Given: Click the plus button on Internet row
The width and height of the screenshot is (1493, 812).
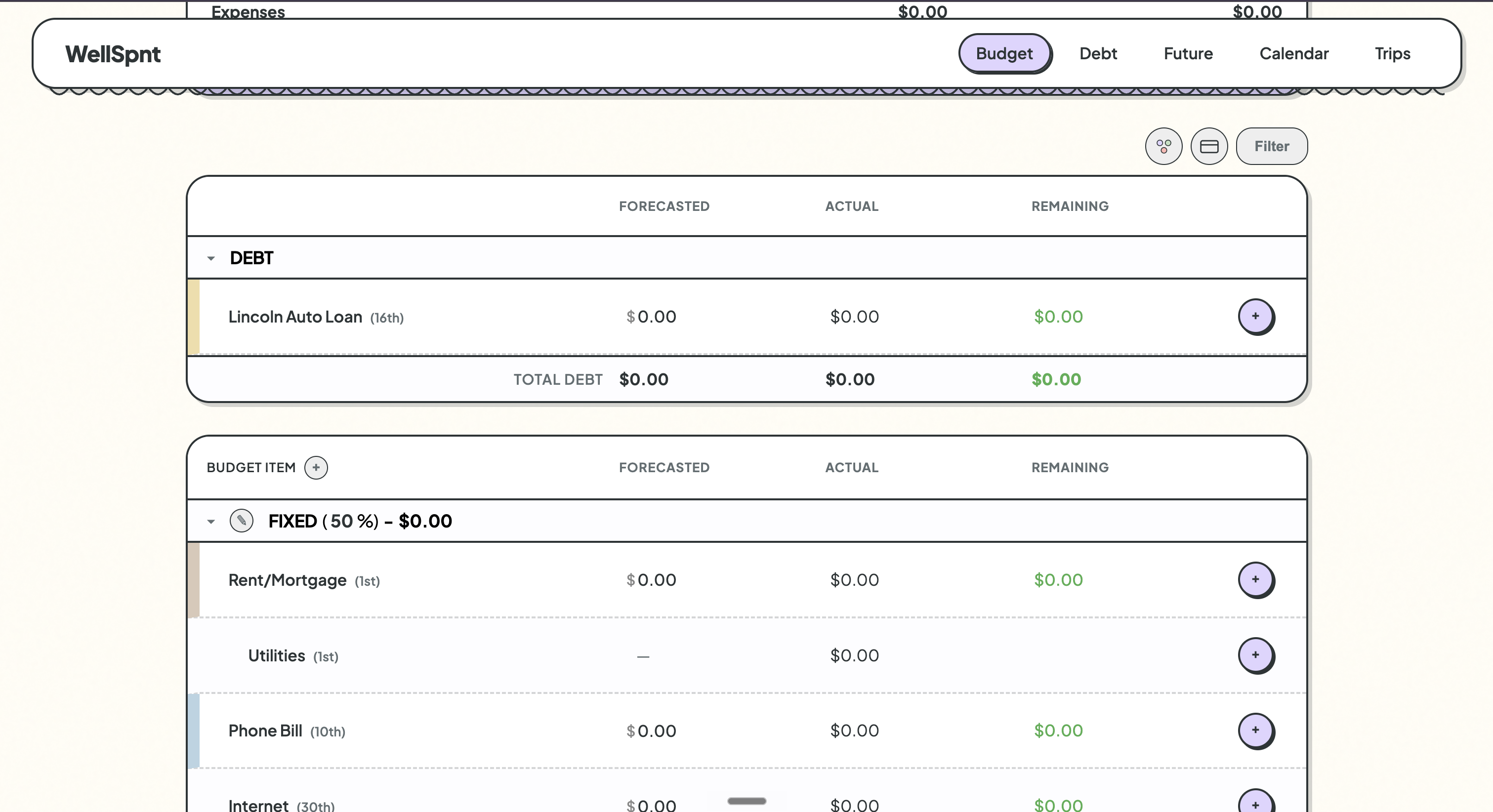Looking at the screenshot, I should [1256, 803].
